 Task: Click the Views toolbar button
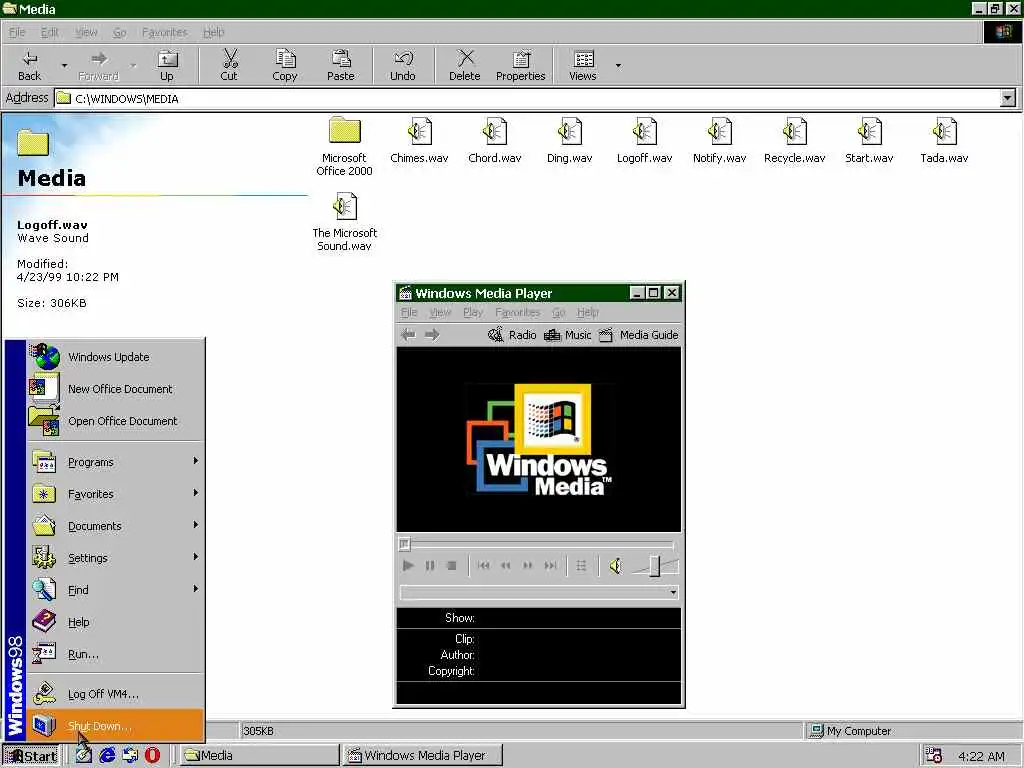[x=583, y=65]
